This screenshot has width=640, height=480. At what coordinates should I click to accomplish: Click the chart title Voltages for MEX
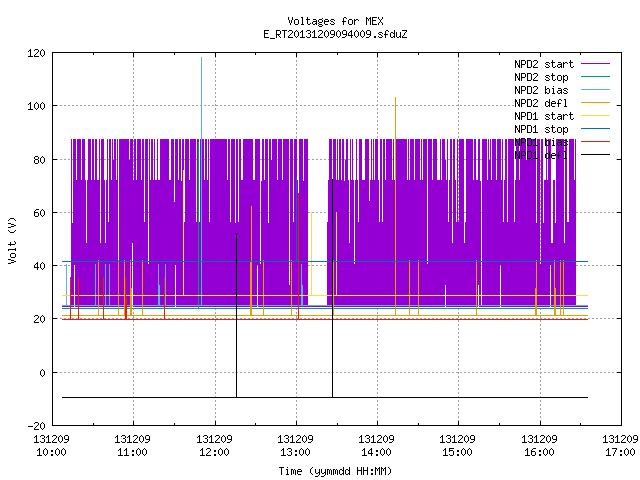[336, 21]
